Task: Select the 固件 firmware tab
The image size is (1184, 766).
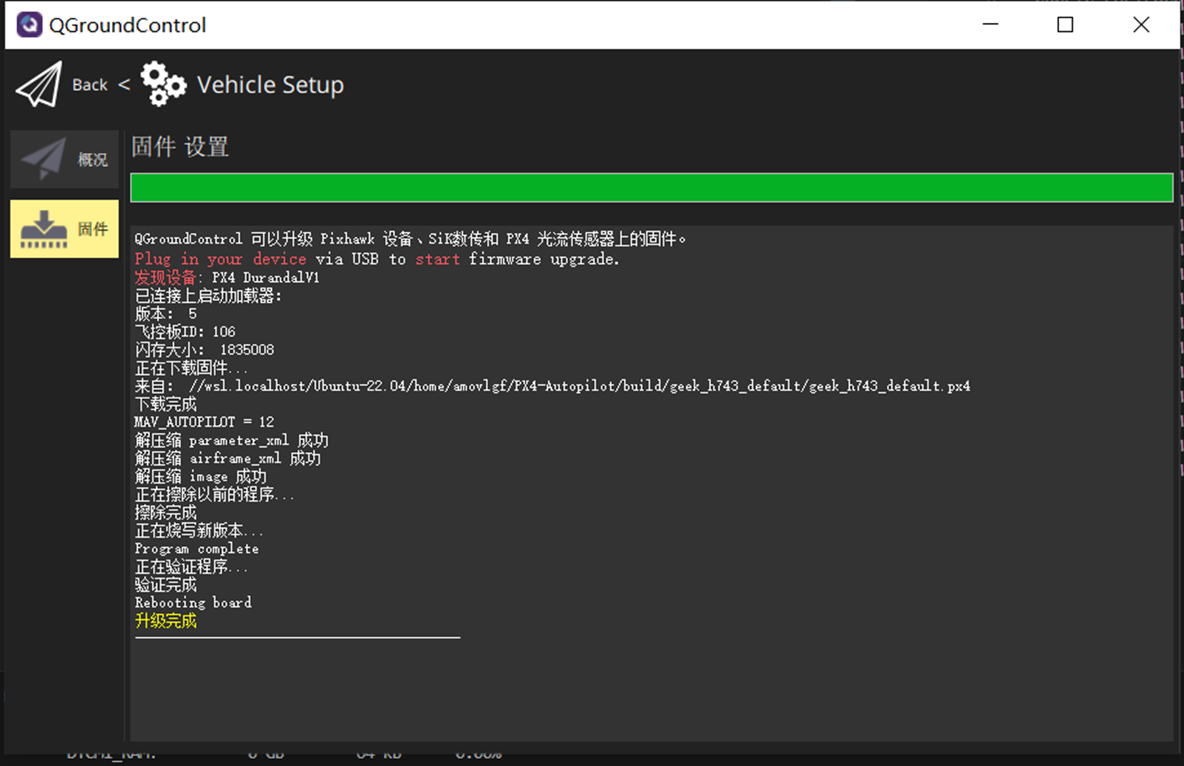Action: [x=64, y=229]
